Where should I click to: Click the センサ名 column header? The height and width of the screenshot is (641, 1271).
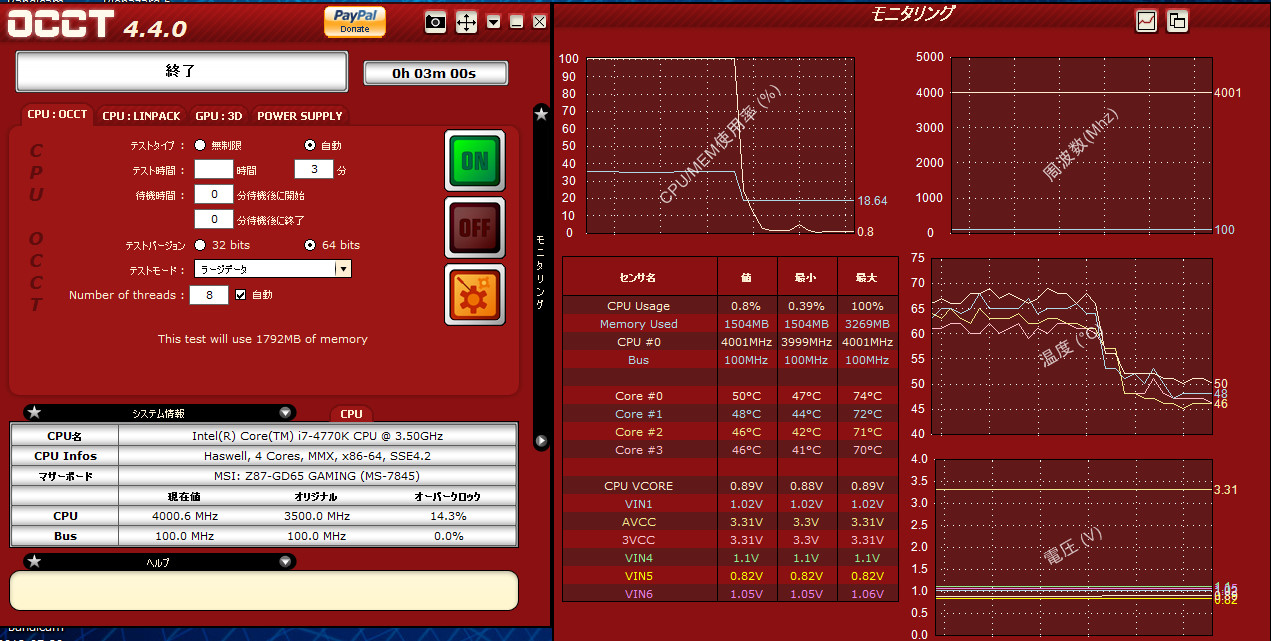tap(639, 277)
